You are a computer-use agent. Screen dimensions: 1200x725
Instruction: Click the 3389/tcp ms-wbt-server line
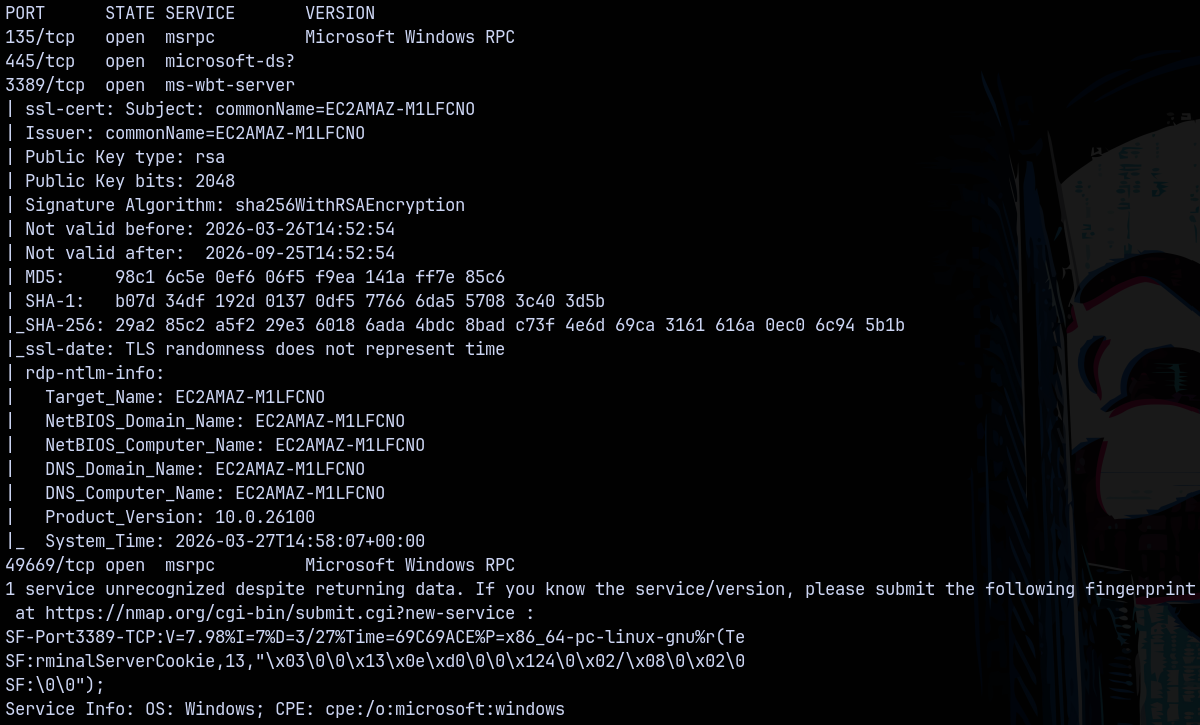(x=150, y=85)
